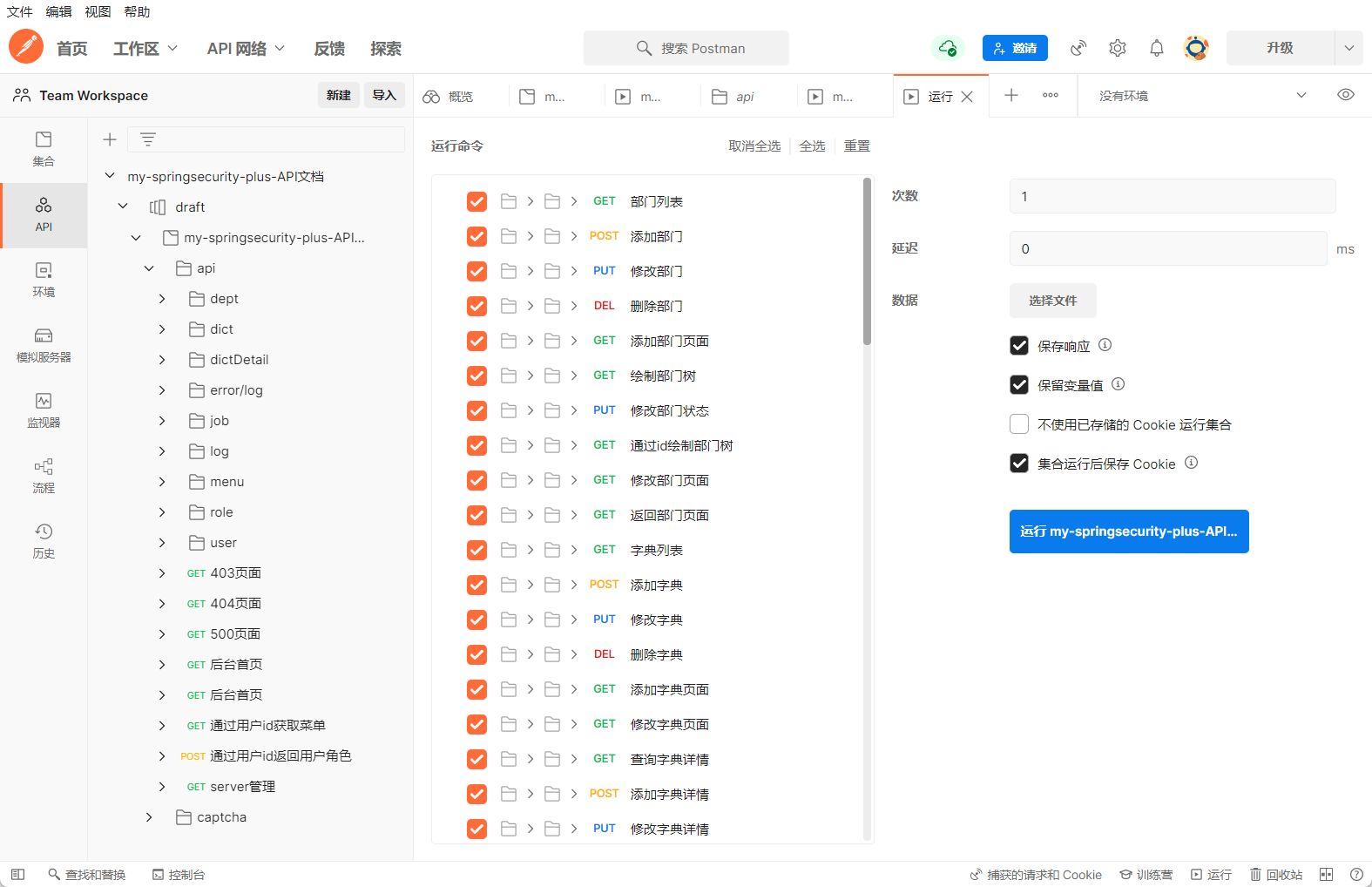Collapse the api folder
The height and width of the screenshot is (887, 1372).
click(149, 268)
